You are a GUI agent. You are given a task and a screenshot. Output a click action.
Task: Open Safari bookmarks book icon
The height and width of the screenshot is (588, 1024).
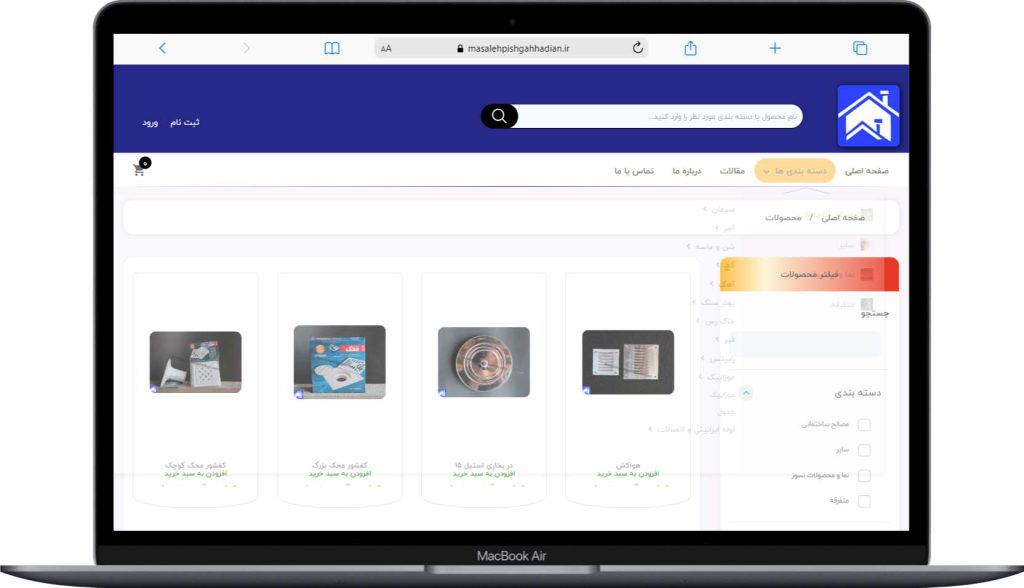[x=332, y=48]
